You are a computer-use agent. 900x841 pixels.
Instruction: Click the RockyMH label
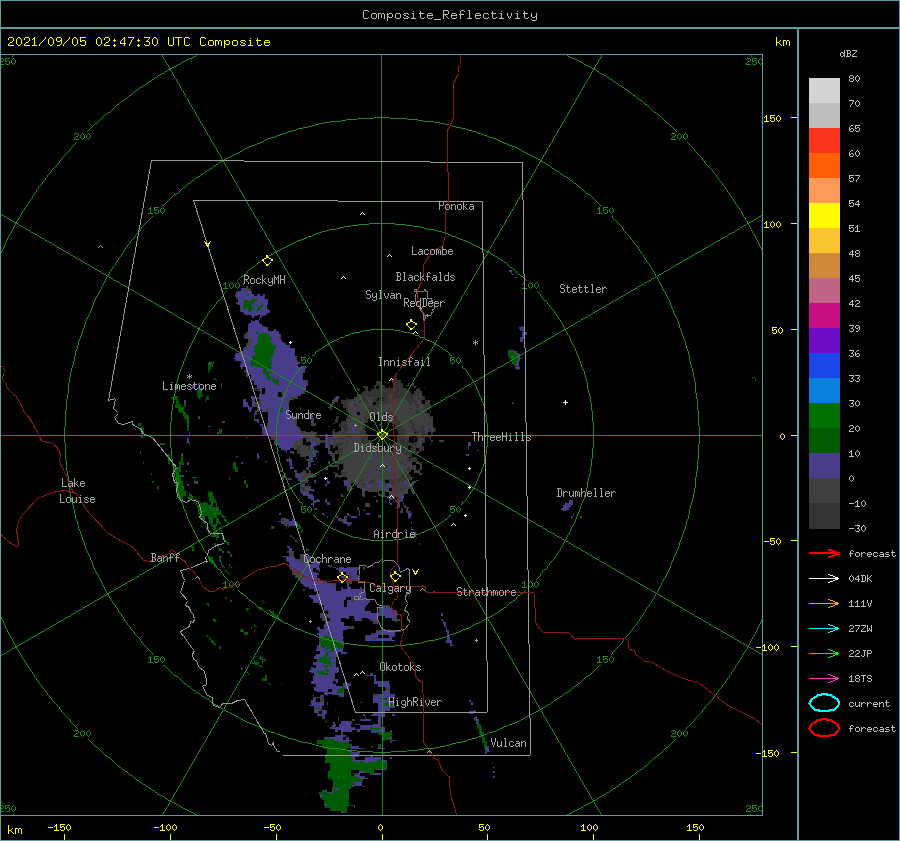[264, 280]
